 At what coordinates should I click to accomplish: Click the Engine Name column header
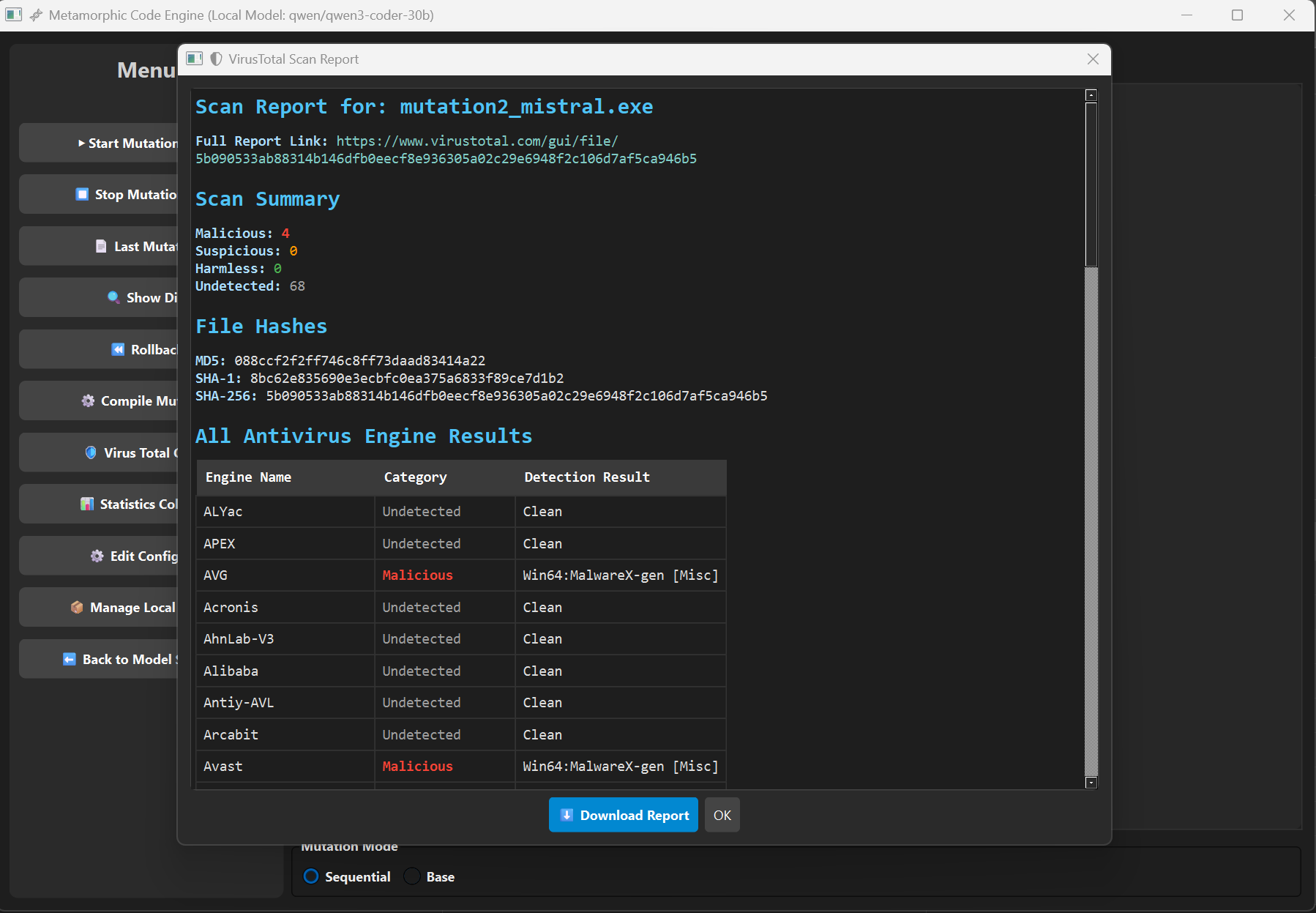[x=285, y=477]
